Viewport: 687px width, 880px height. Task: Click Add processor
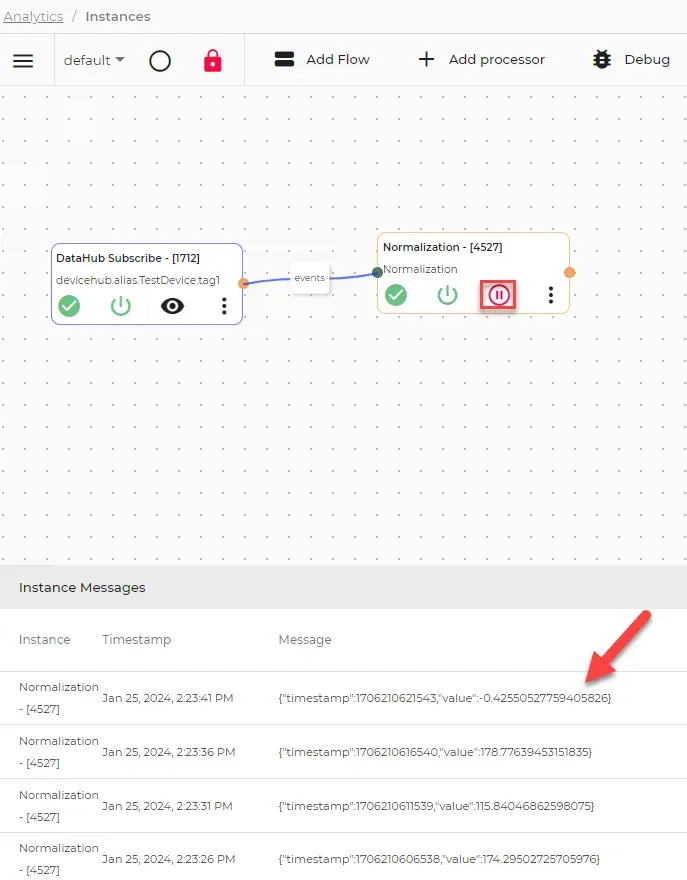pos(482,59)
